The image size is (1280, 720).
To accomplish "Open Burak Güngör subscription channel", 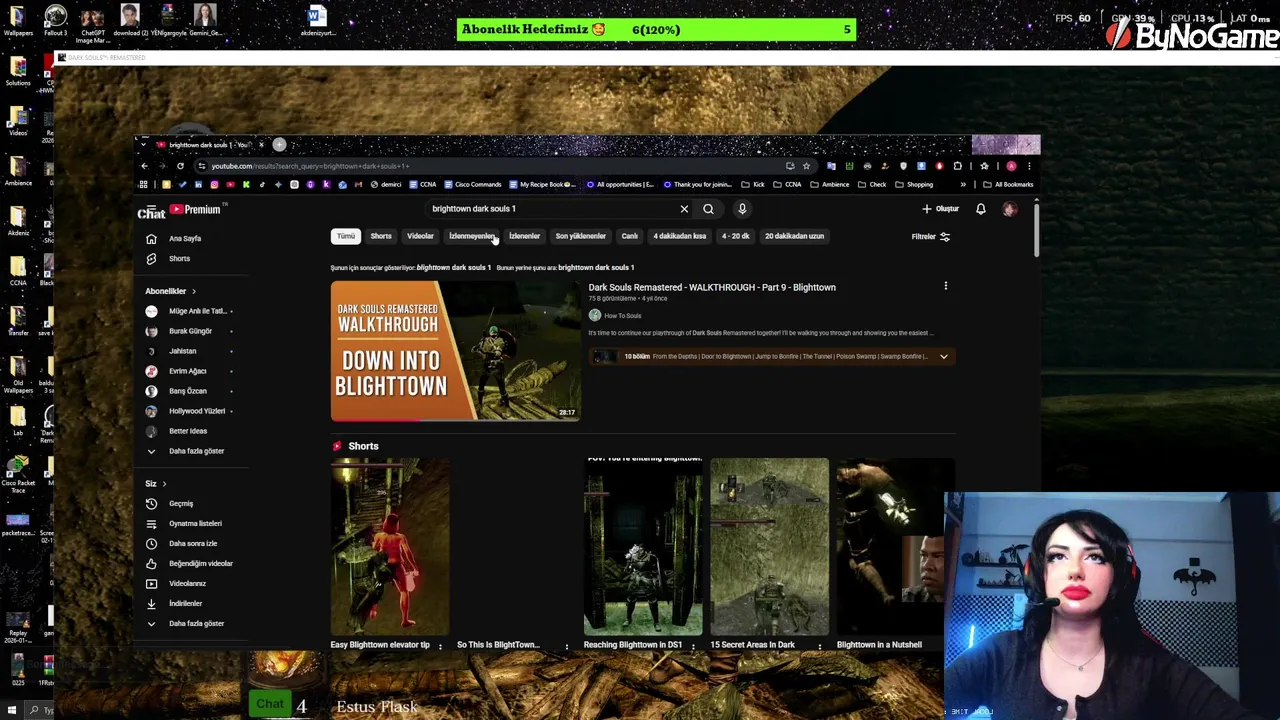I will (190, 332).
